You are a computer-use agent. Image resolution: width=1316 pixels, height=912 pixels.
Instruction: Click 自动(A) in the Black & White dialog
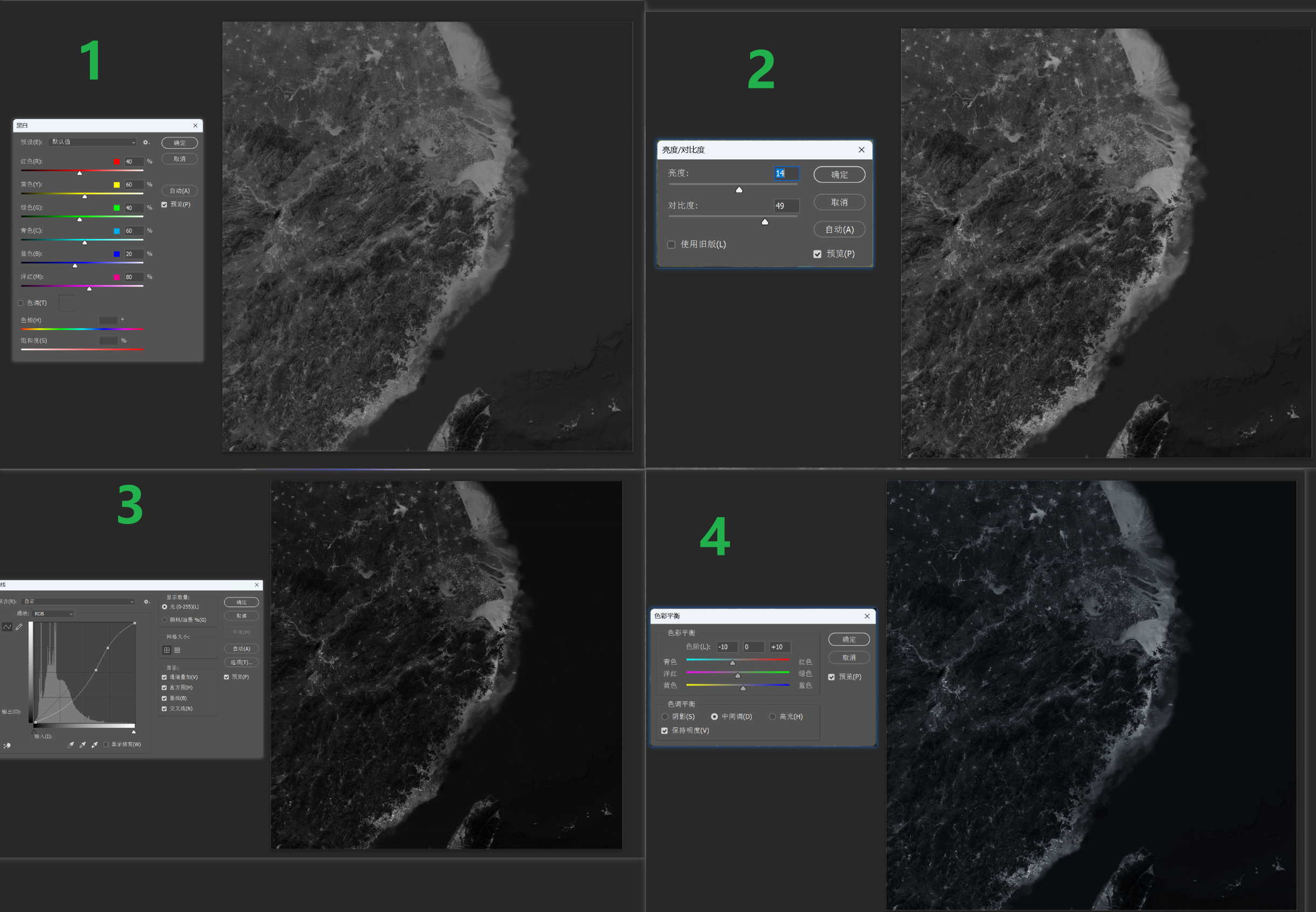tap(179, 191)
